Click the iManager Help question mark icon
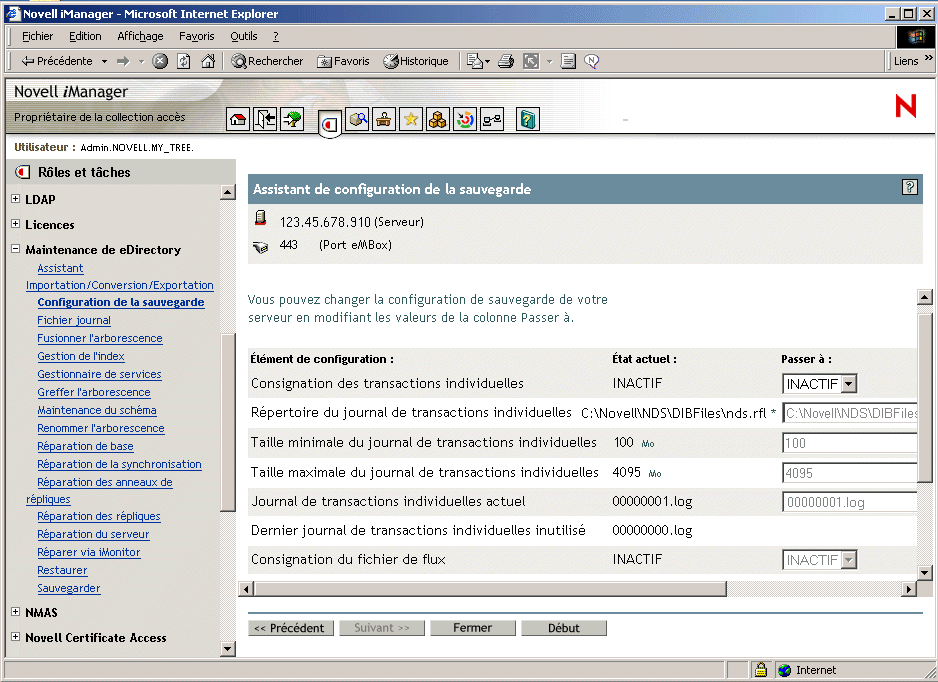This screenshot has width=938, height=682. tap(527, 119)
